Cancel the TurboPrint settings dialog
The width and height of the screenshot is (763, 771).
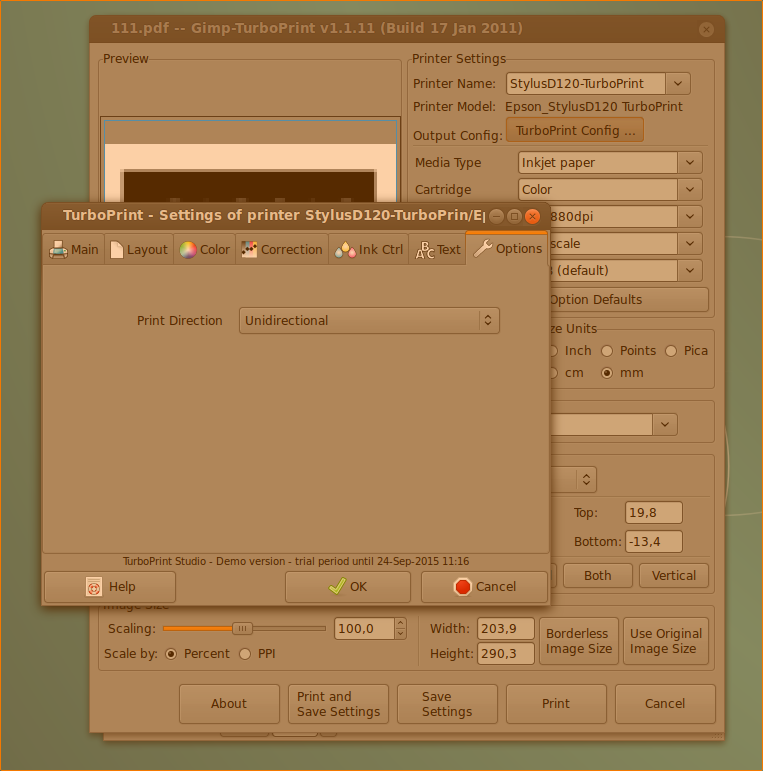point(484,587)
